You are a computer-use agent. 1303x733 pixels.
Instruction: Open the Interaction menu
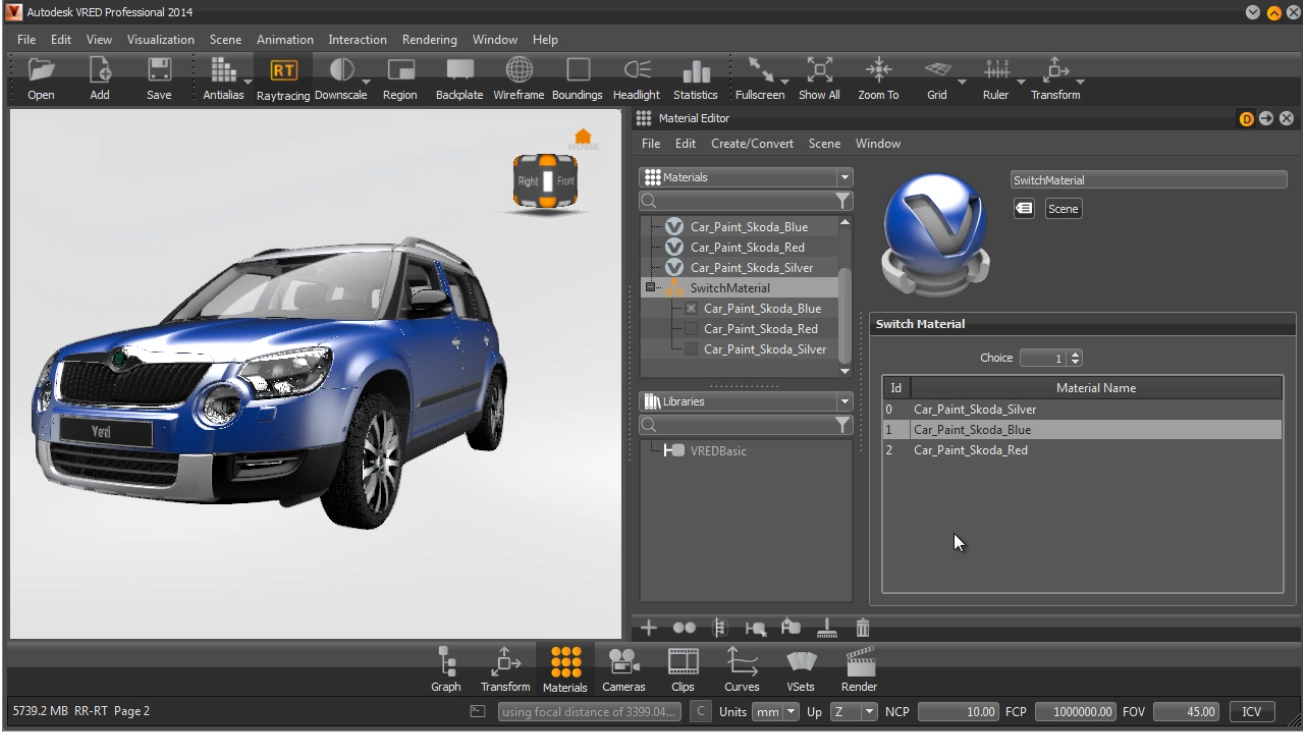tap(357, 40)
